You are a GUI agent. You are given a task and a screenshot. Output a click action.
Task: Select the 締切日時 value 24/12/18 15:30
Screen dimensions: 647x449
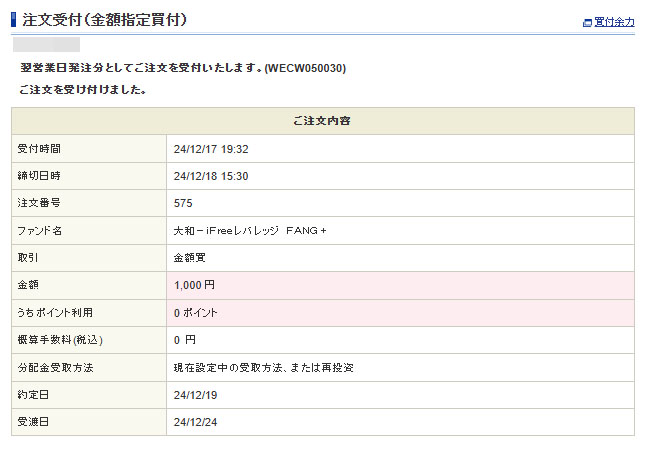click(210, 176)
